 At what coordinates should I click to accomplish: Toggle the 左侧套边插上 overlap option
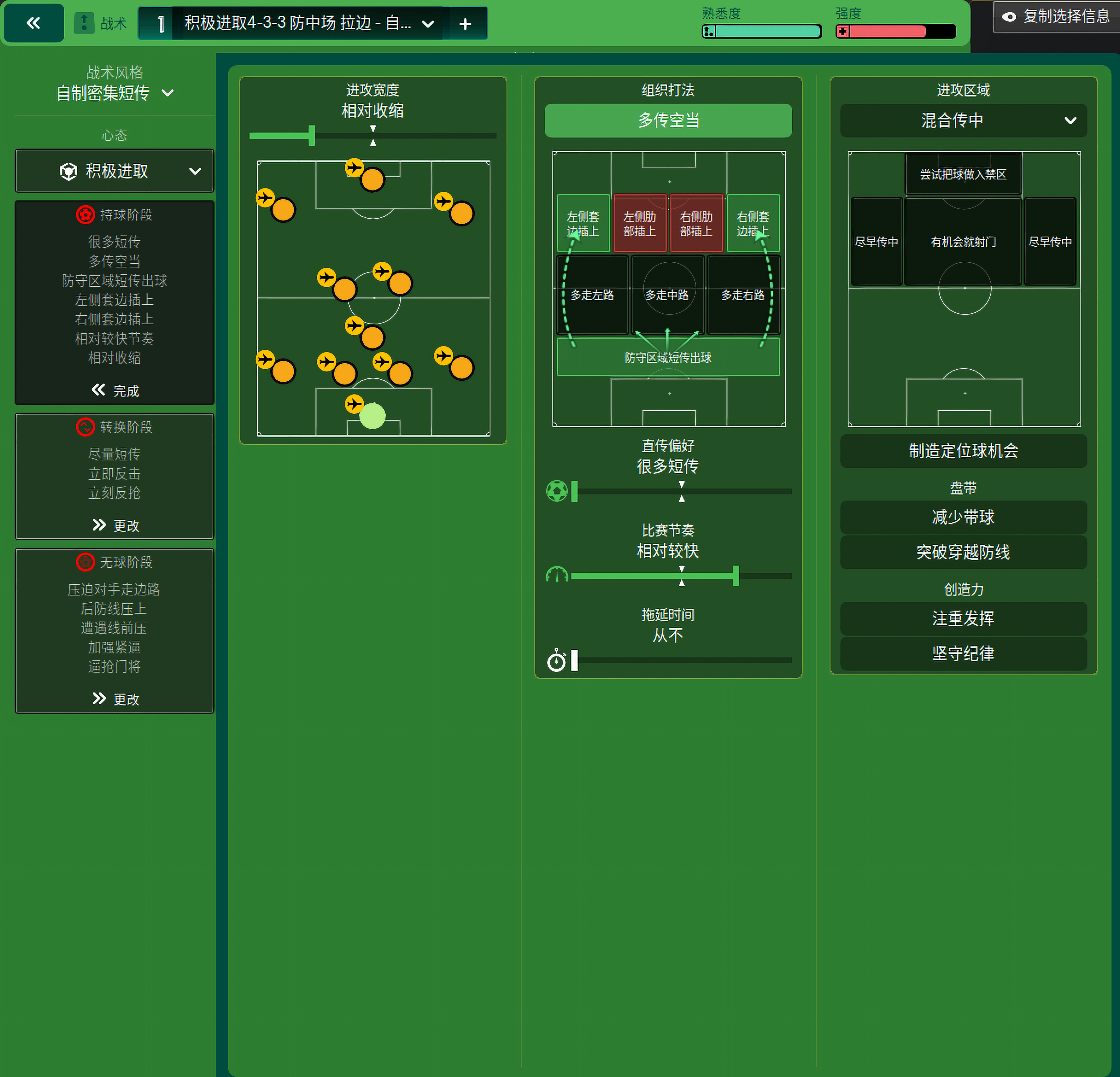point(583,223)
